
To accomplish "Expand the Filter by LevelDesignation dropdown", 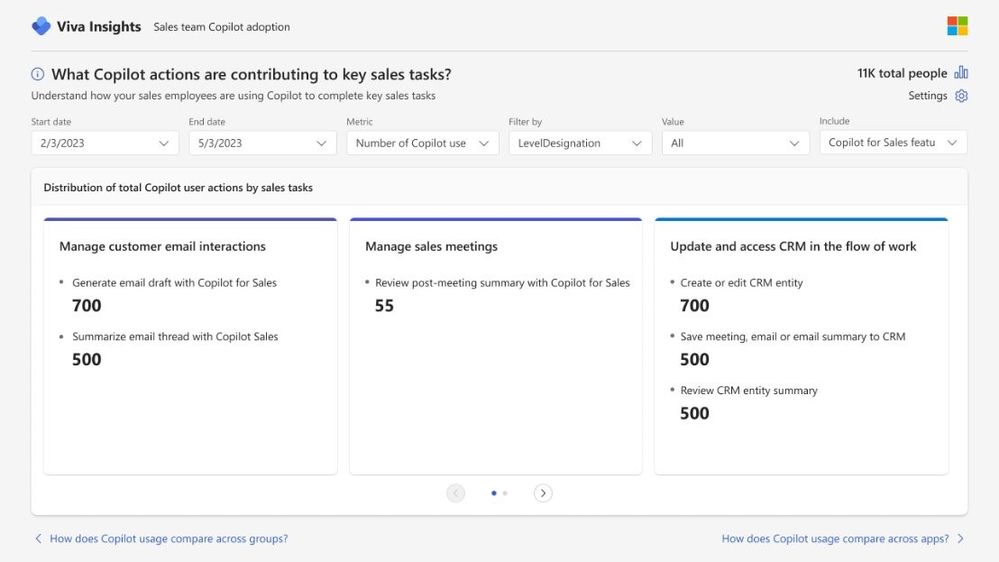I will (580, 143).
